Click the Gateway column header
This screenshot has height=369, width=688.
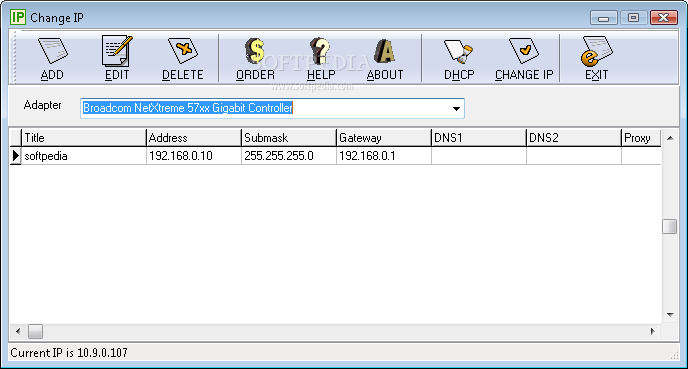tap(384, 138)
